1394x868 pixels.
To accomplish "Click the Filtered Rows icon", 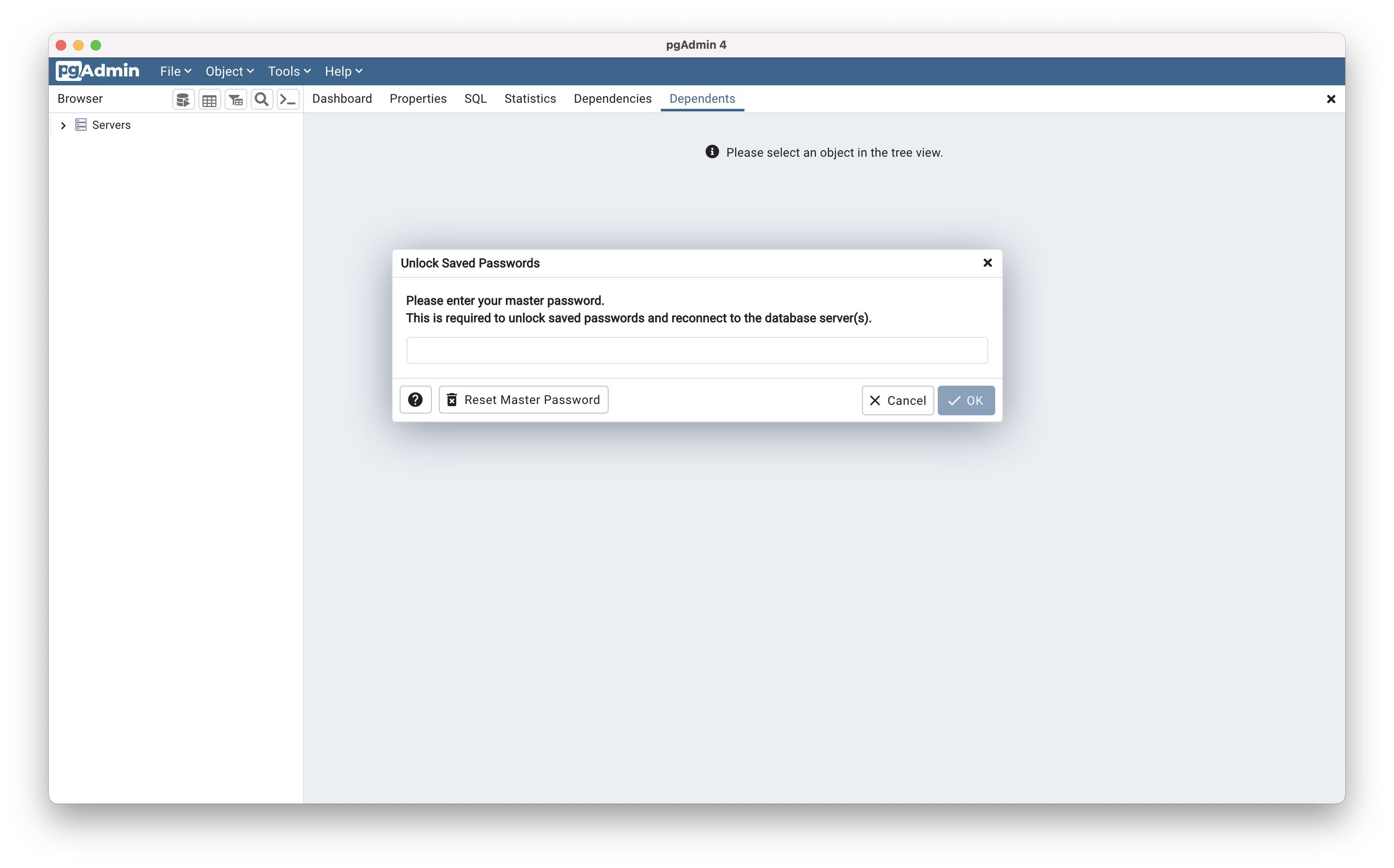I will point(236,99).
